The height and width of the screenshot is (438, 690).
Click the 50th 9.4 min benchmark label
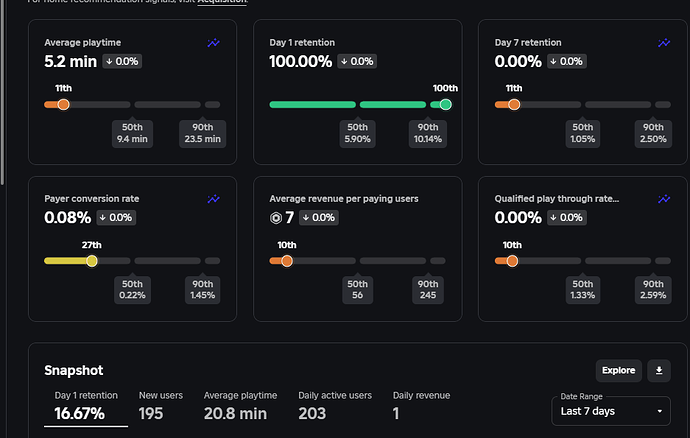[x=132, y=133]
